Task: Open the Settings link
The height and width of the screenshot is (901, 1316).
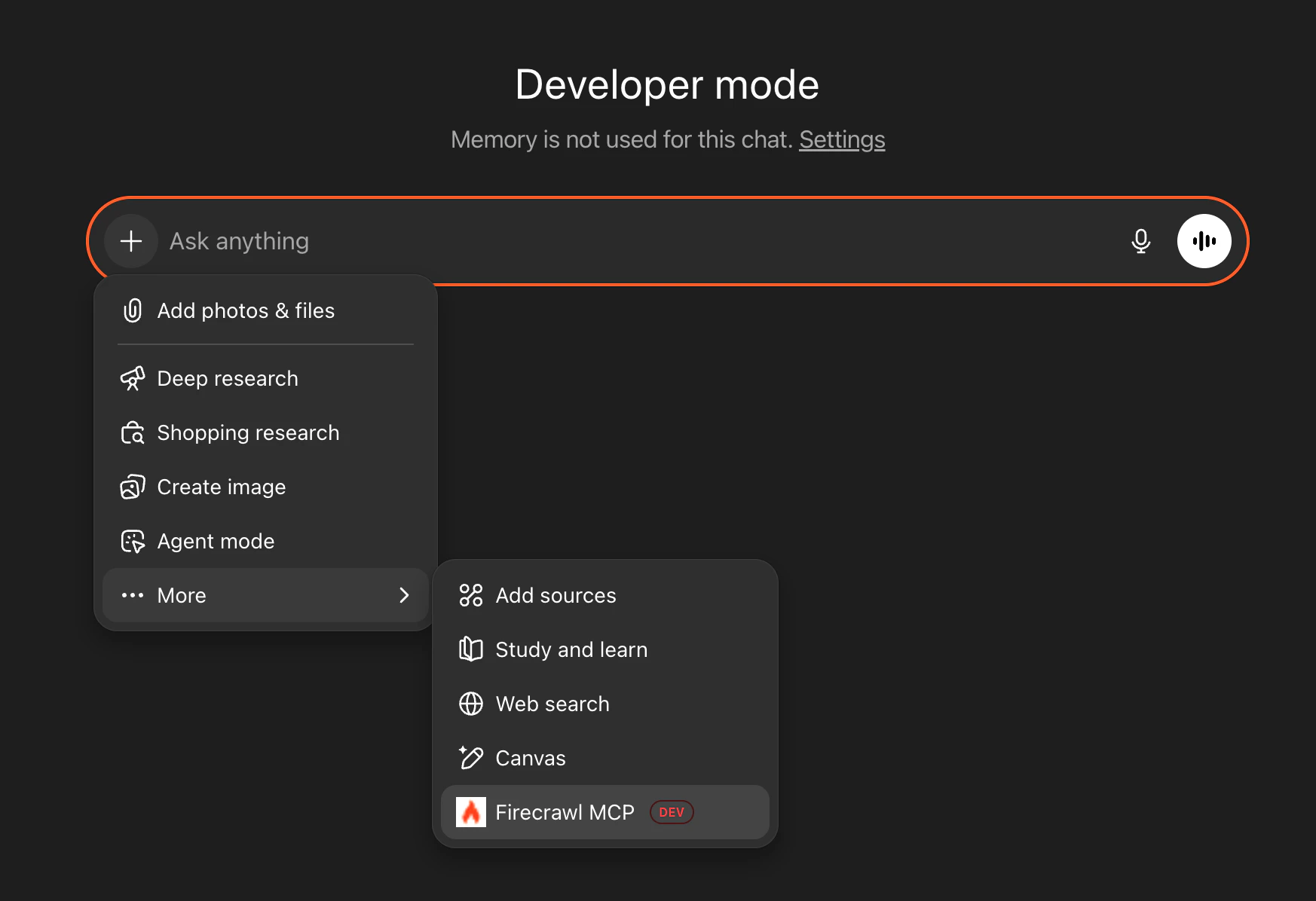Action: tap(842, 139)
